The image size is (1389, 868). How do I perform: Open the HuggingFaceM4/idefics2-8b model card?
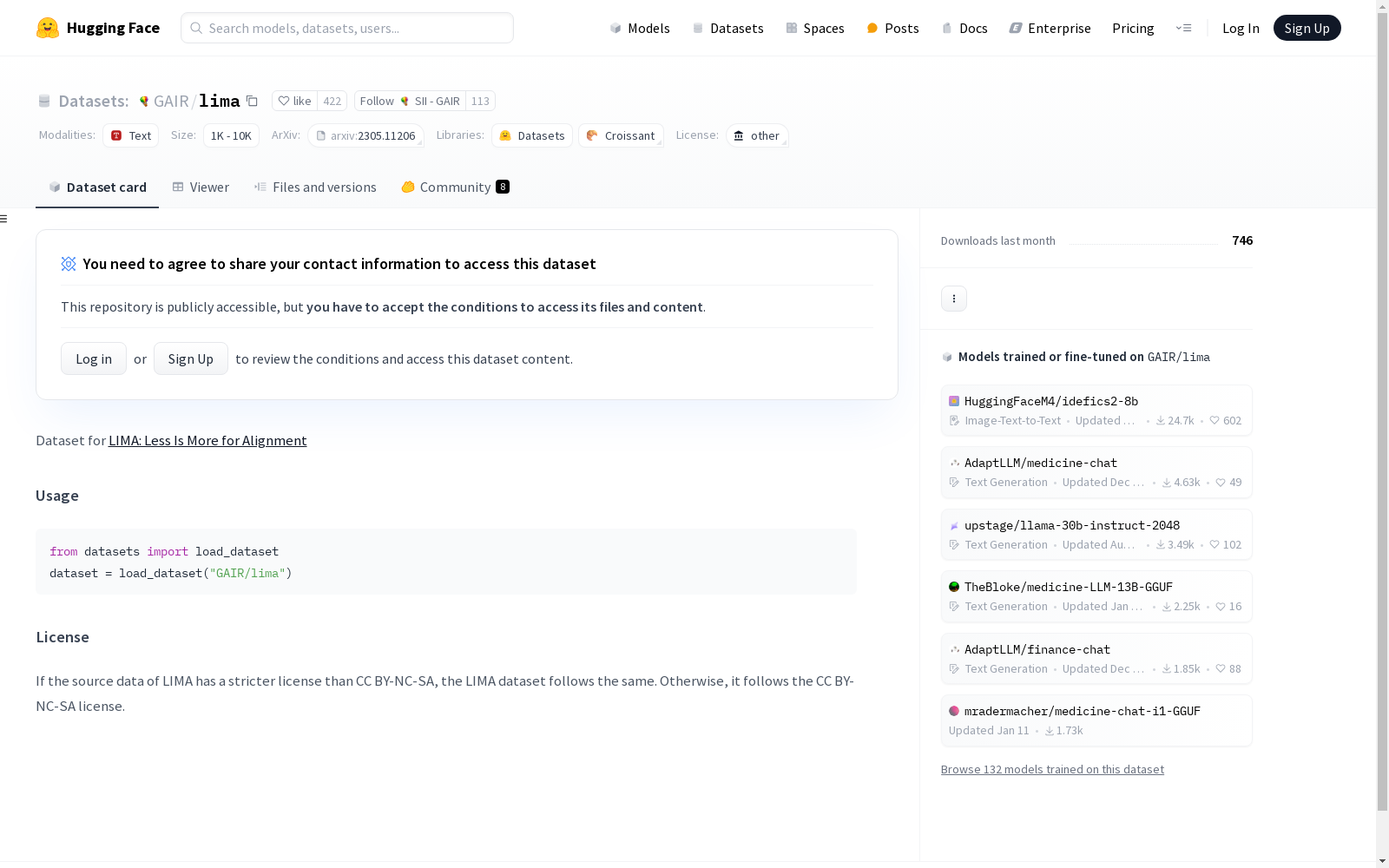click(1096, 411)
